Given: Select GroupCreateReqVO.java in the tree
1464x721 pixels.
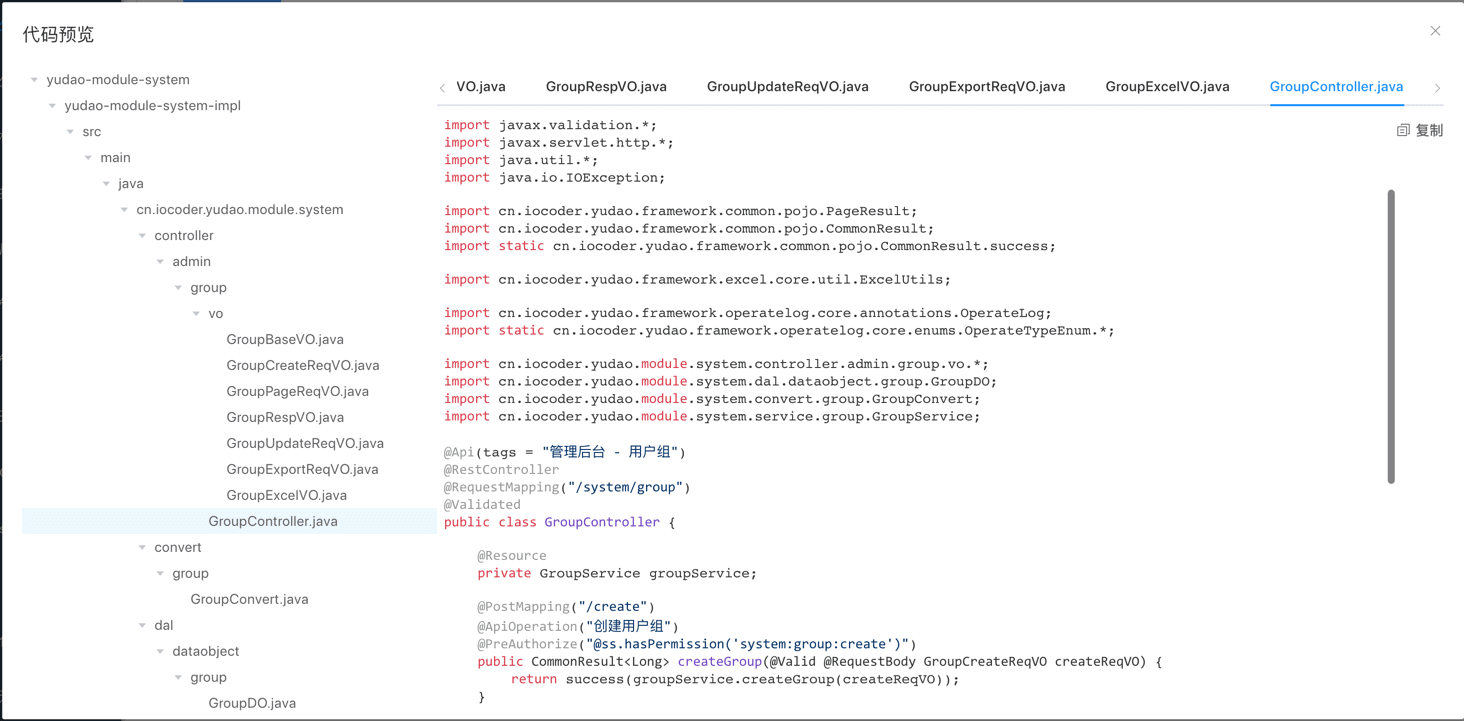Looking at the screenshot, I should [302, 366].
